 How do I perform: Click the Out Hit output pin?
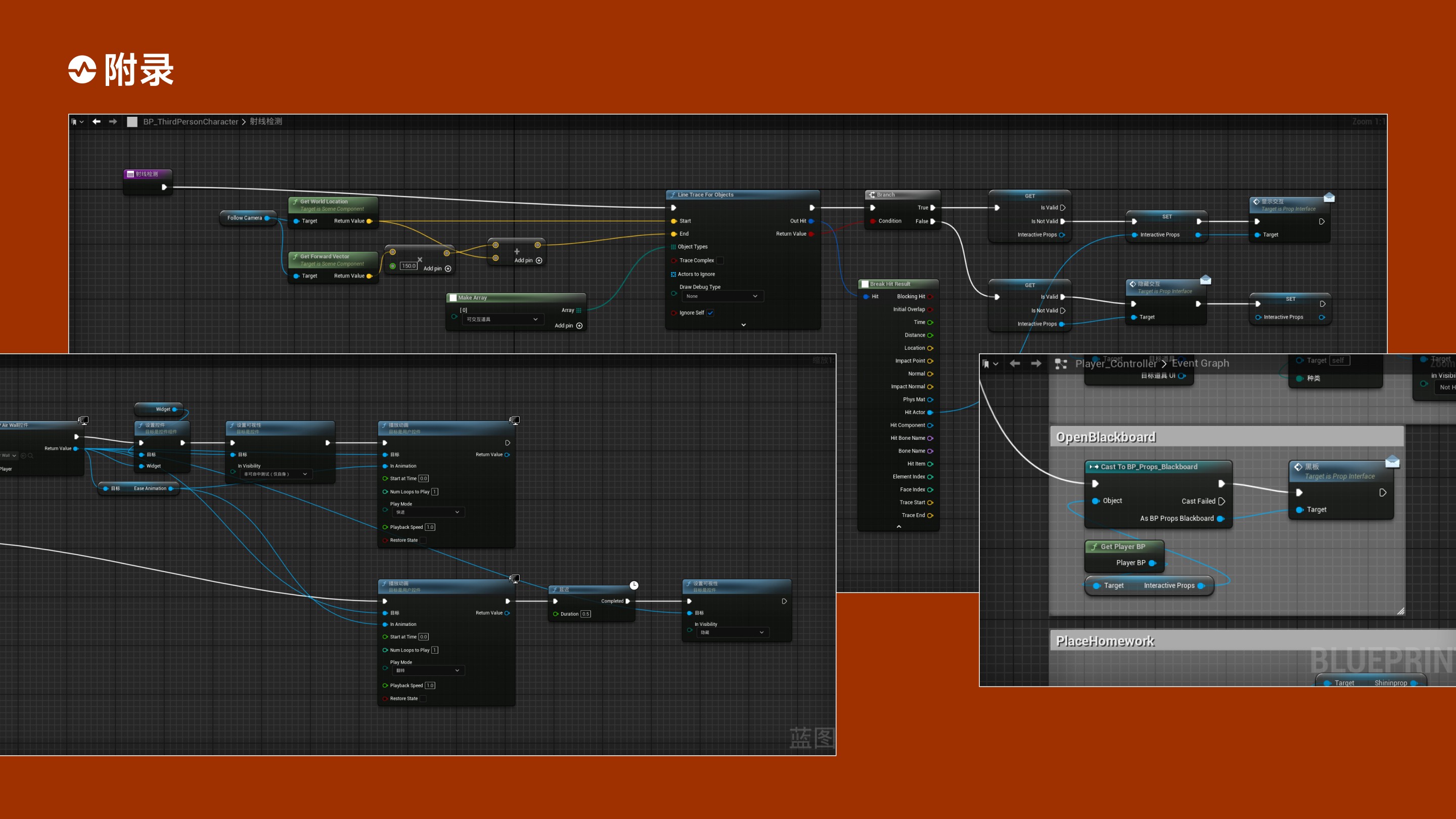click(811, 221)
